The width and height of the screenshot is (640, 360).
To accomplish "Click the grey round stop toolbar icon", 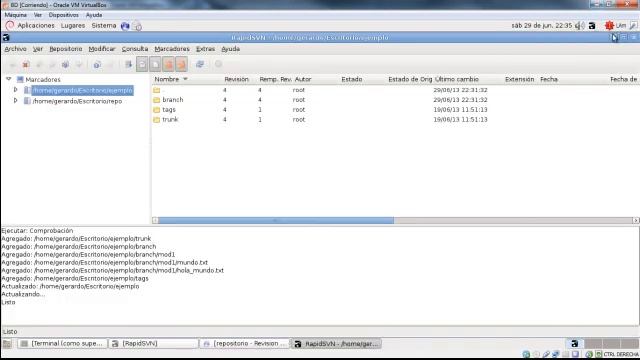I will point(218,64).
